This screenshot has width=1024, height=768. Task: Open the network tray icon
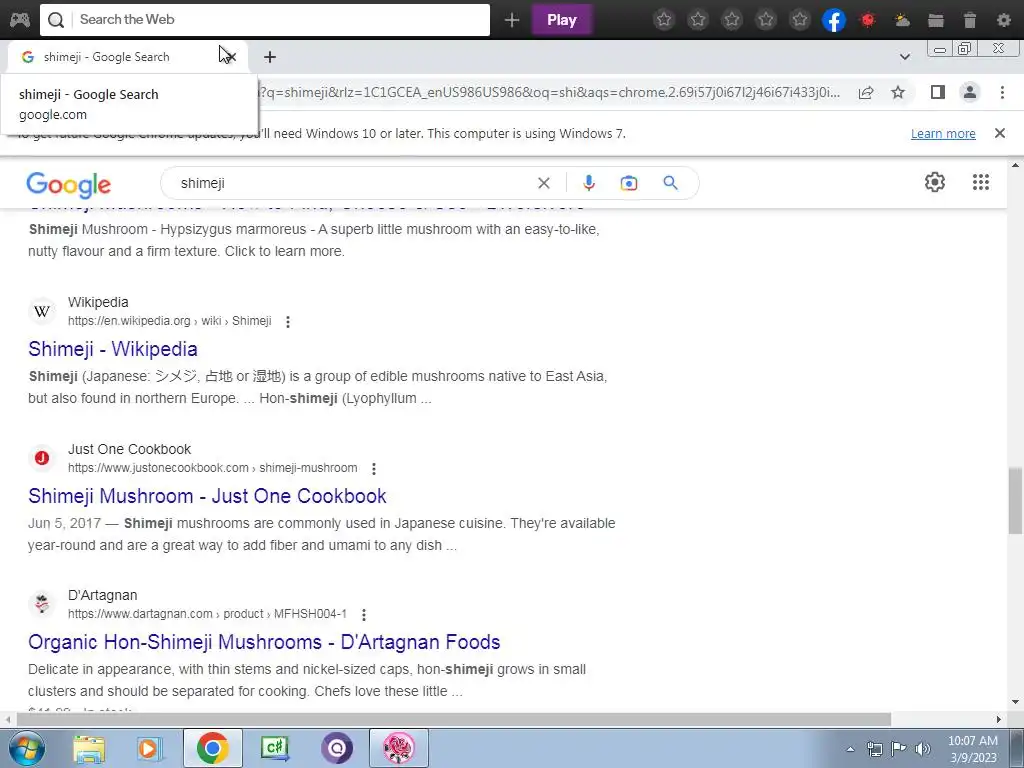(x=874, y=749)
